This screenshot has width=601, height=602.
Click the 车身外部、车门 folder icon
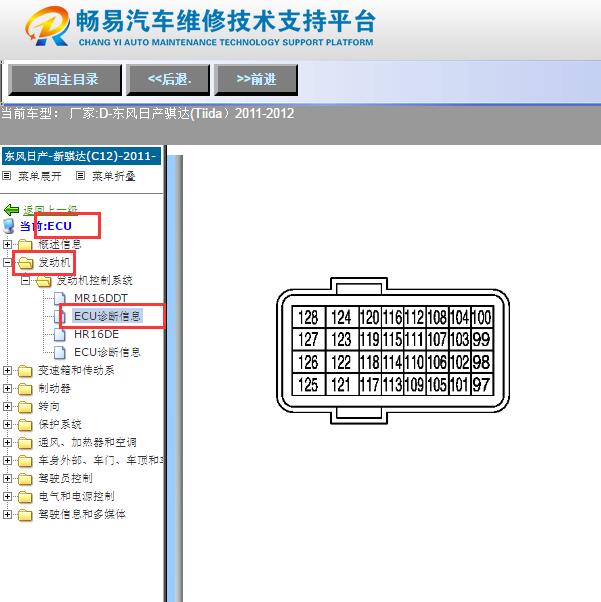25,461
